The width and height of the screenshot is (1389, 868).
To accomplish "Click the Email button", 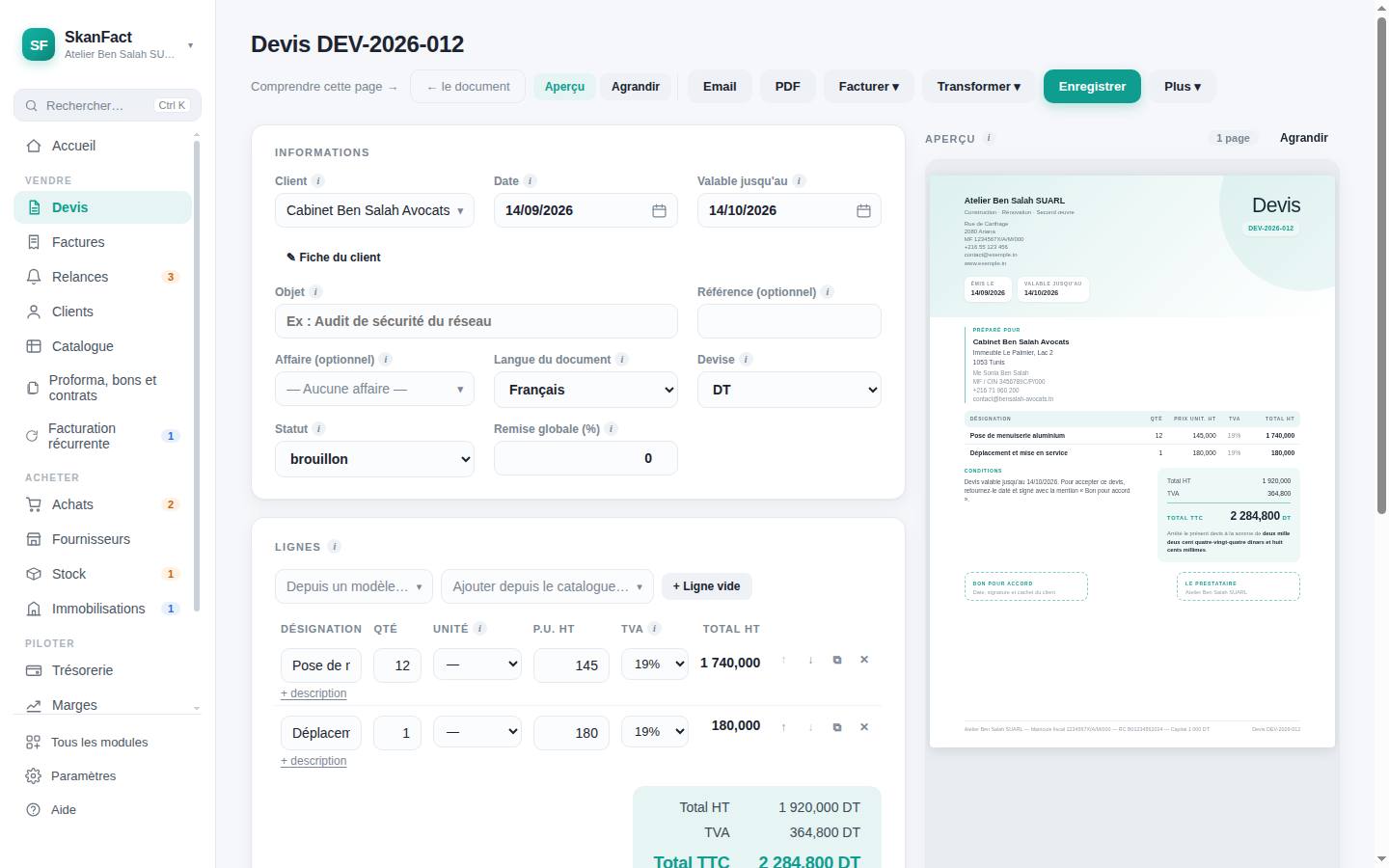I will coord(720,87).
